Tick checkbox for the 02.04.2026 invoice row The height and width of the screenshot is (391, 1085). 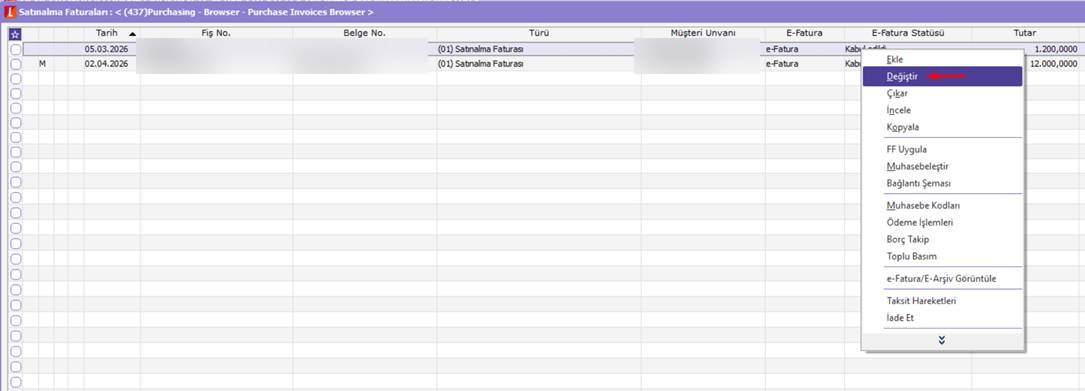[x=15, y=64]
